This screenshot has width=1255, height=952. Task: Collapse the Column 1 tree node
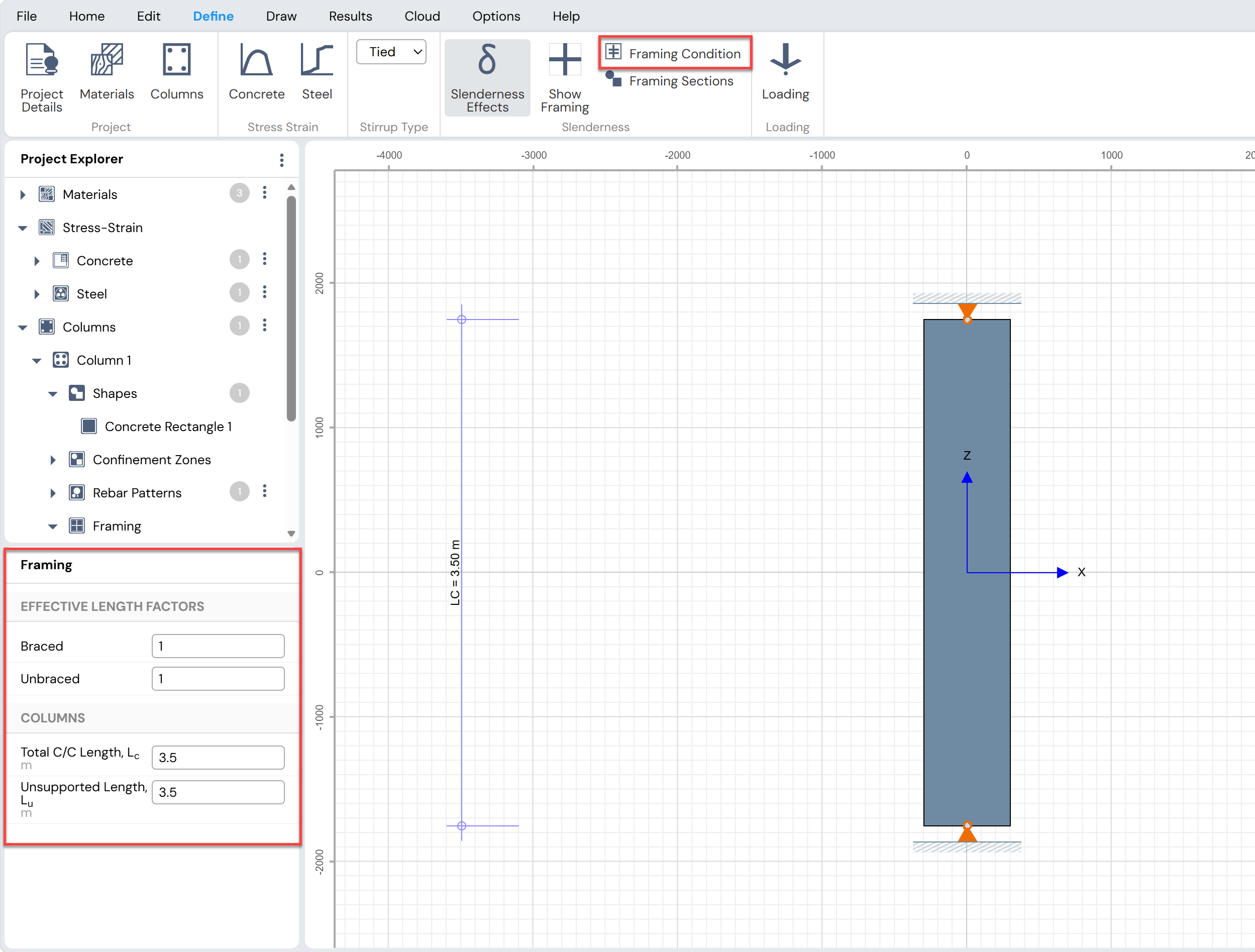(37, 360)
